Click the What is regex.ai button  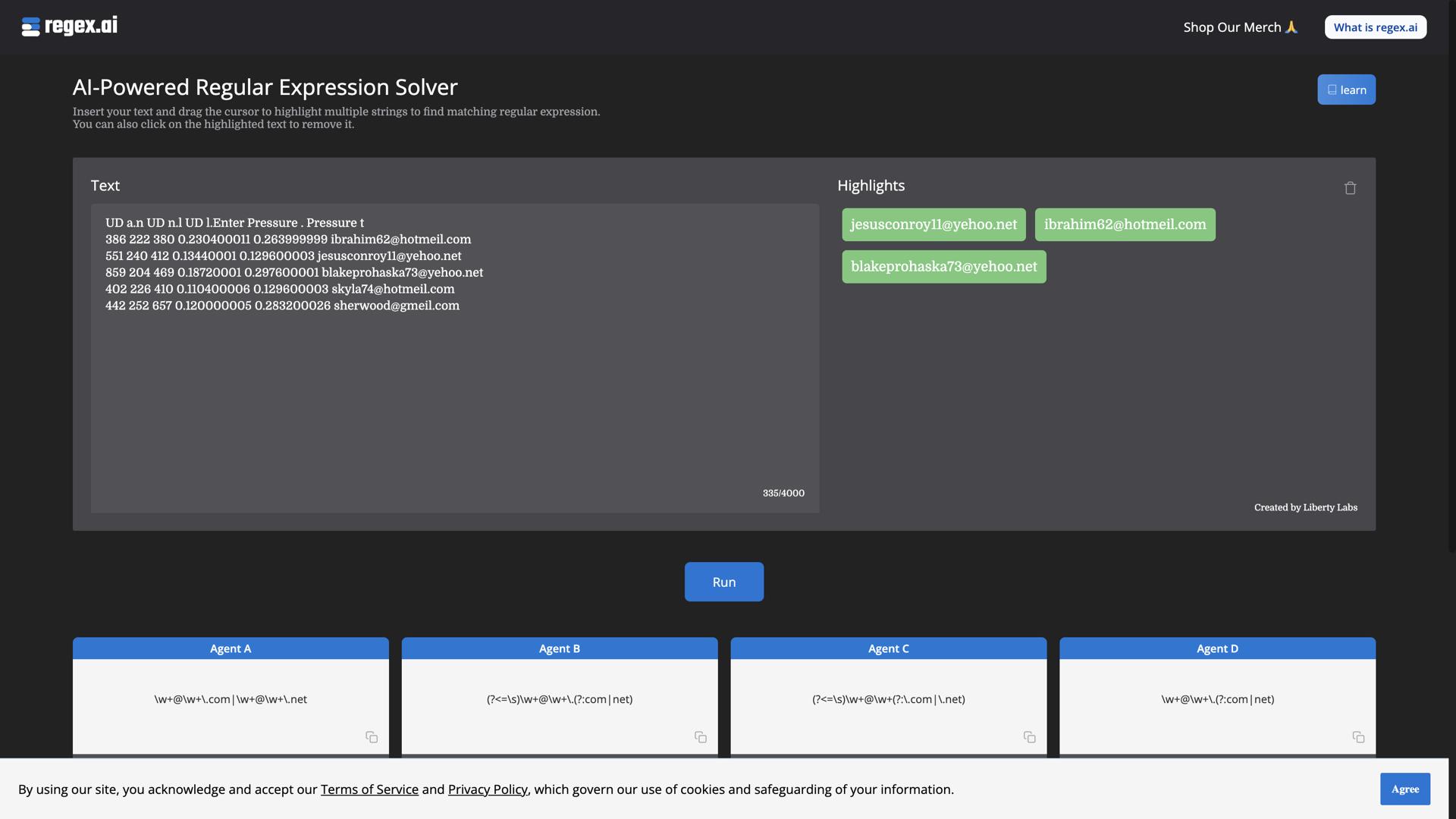(x=1375, y=27)
